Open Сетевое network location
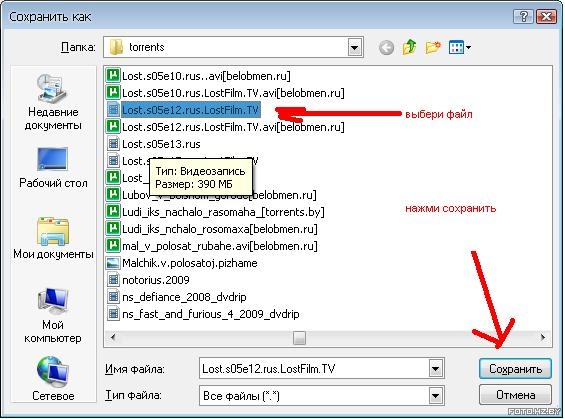Screen dimensions: 565x419 [53, 379]
